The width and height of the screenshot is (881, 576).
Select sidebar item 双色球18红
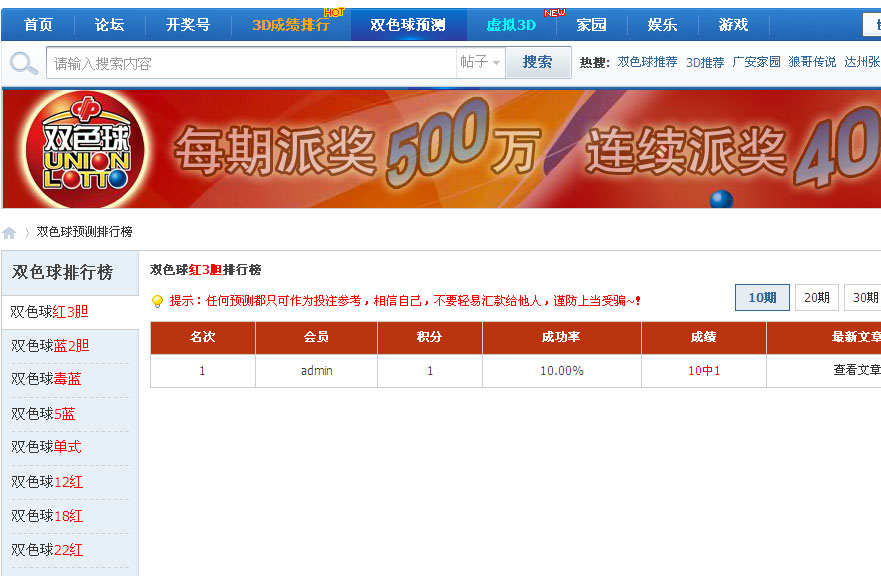tap(47, 516)
